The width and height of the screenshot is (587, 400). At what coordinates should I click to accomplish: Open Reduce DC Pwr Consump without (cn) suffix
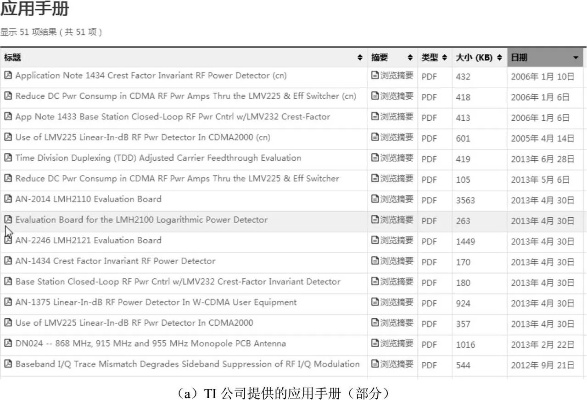[177, 178]
